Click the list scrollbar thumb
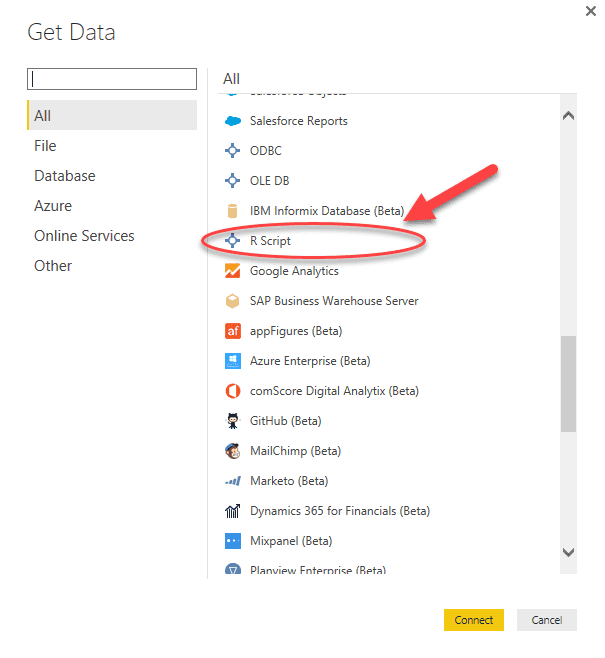Image resolution: width=605 pixels, height=658 pixels. (x=568, y=384)
